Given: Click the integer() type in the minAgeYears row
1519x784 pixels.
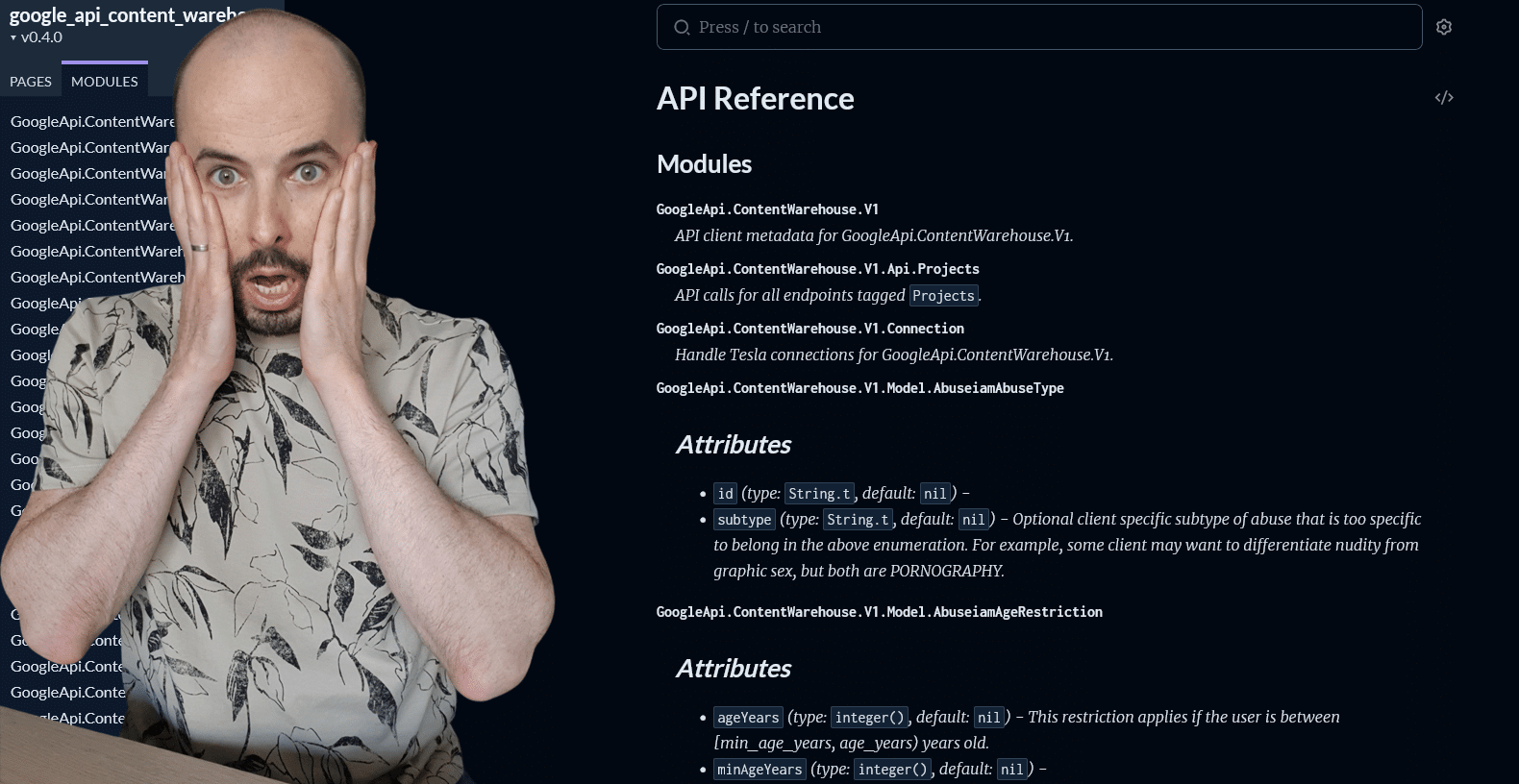Looking at the screenshot, I should (892, 770).
